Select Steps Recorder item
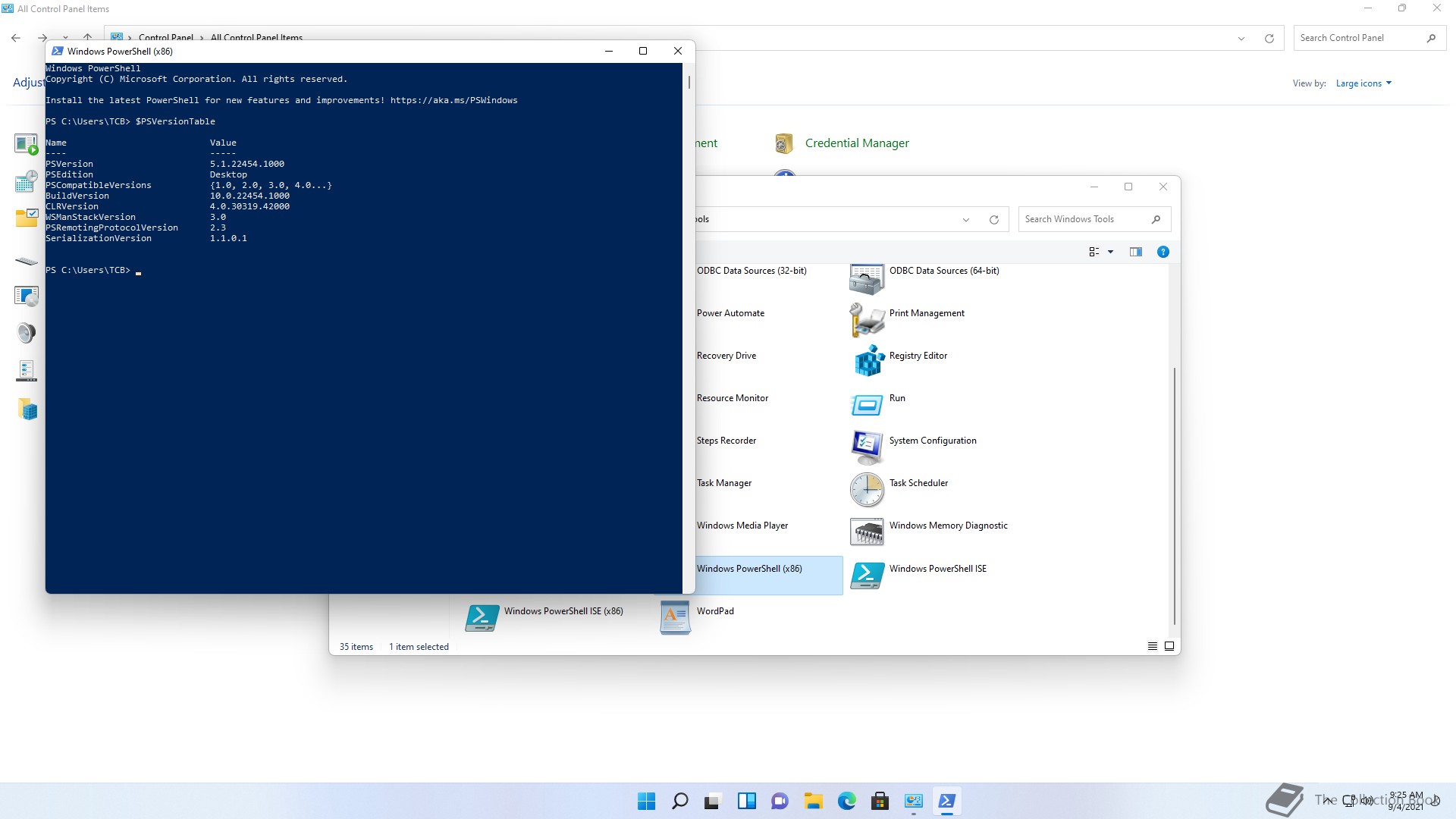This screenshot has width=1456, height=819. (726, 441)
